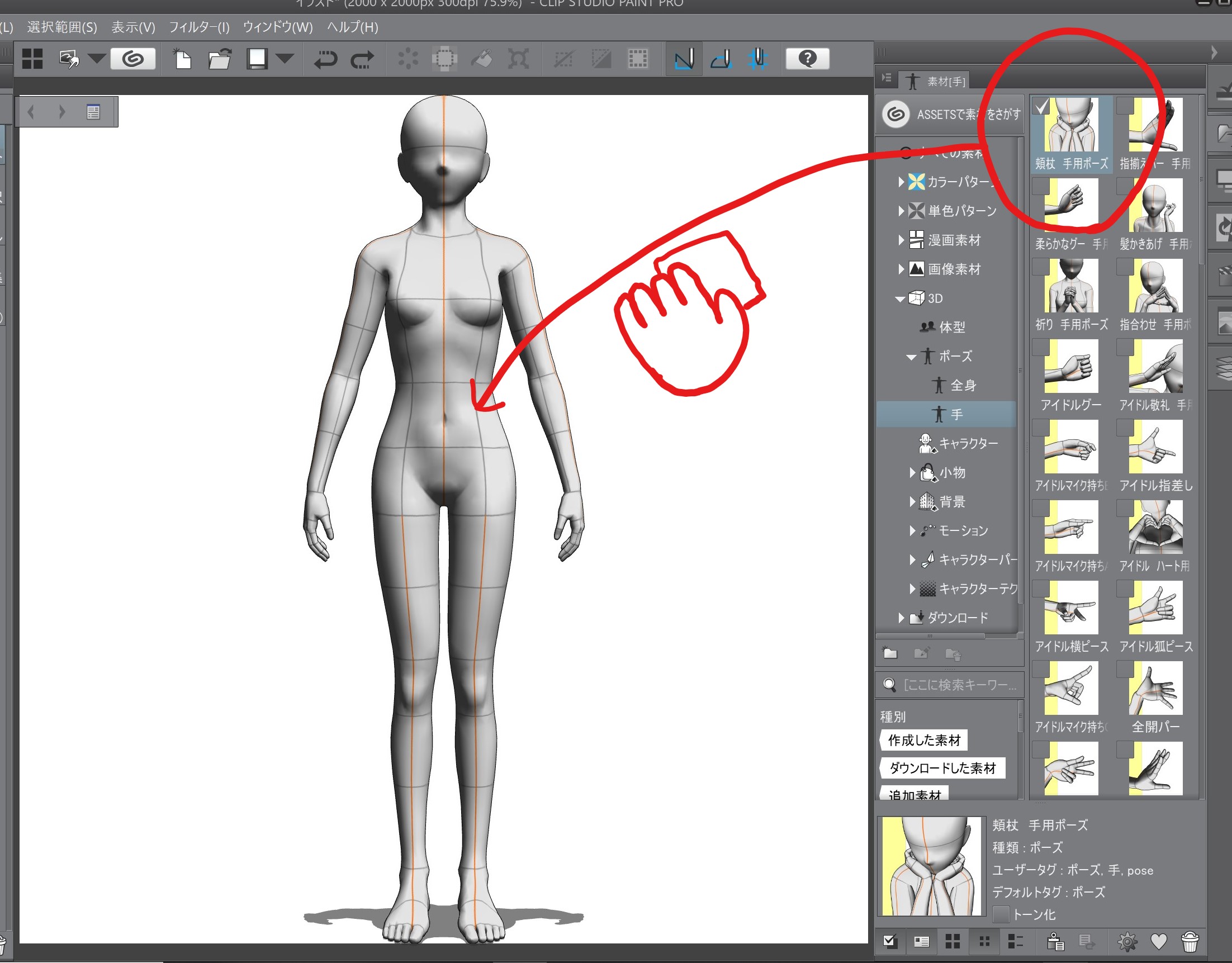Undo the last action
This screenshot has height=963, width=1232.
(325, 59)
